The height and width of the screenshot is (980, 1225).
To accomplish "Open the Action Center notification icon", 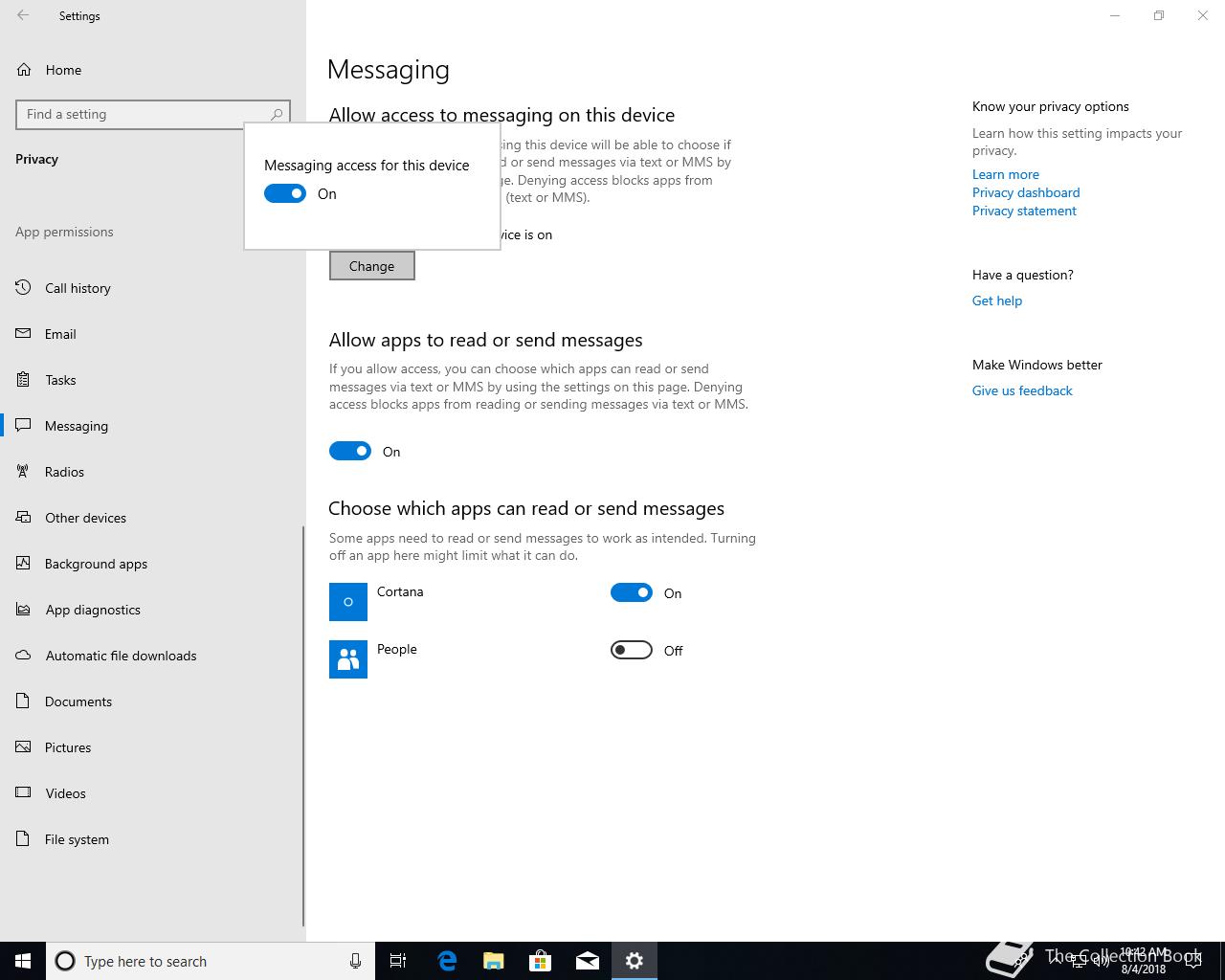I will [1193, 961].
